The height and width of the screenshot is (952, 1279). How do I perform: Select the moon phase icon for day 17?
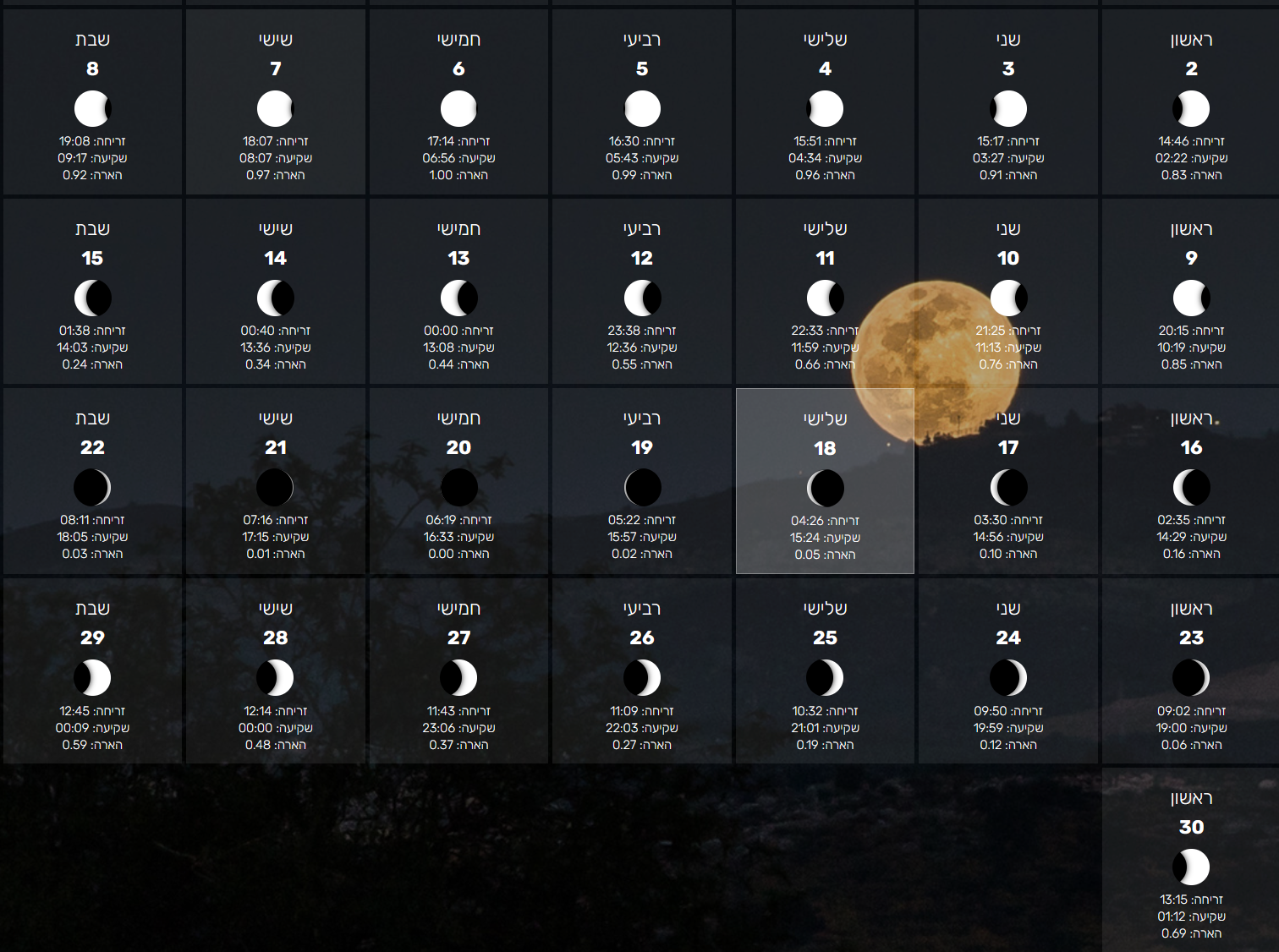click(x=1008, y=488)
